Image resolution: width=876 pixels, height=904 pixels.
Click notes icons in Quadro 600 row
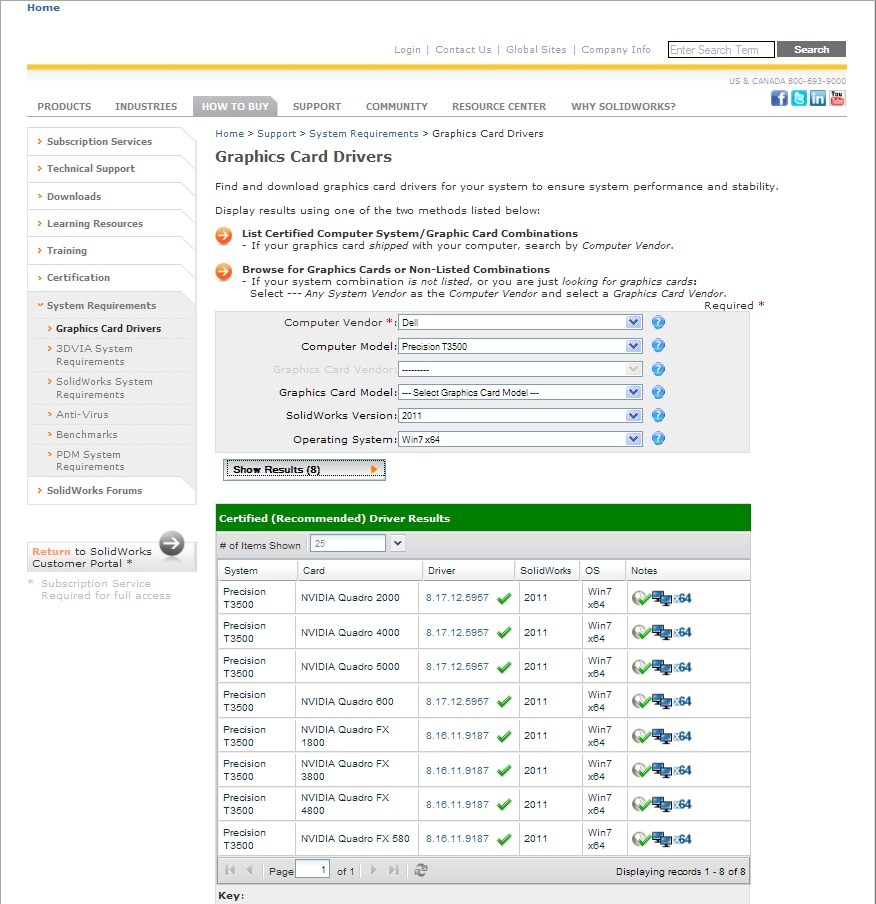(x=661, y=701)
